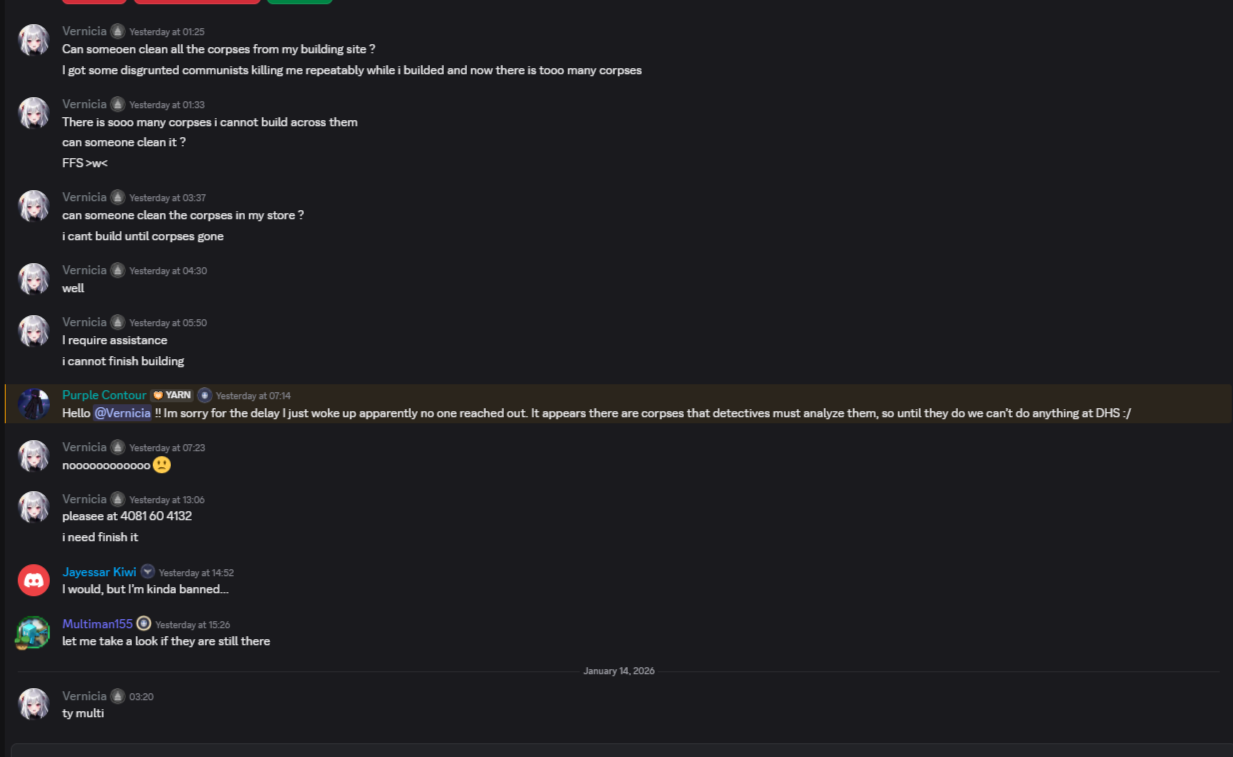Click Vernicia's role icon on the 13:06 message

pyautogui.click(x=117, y=499)
